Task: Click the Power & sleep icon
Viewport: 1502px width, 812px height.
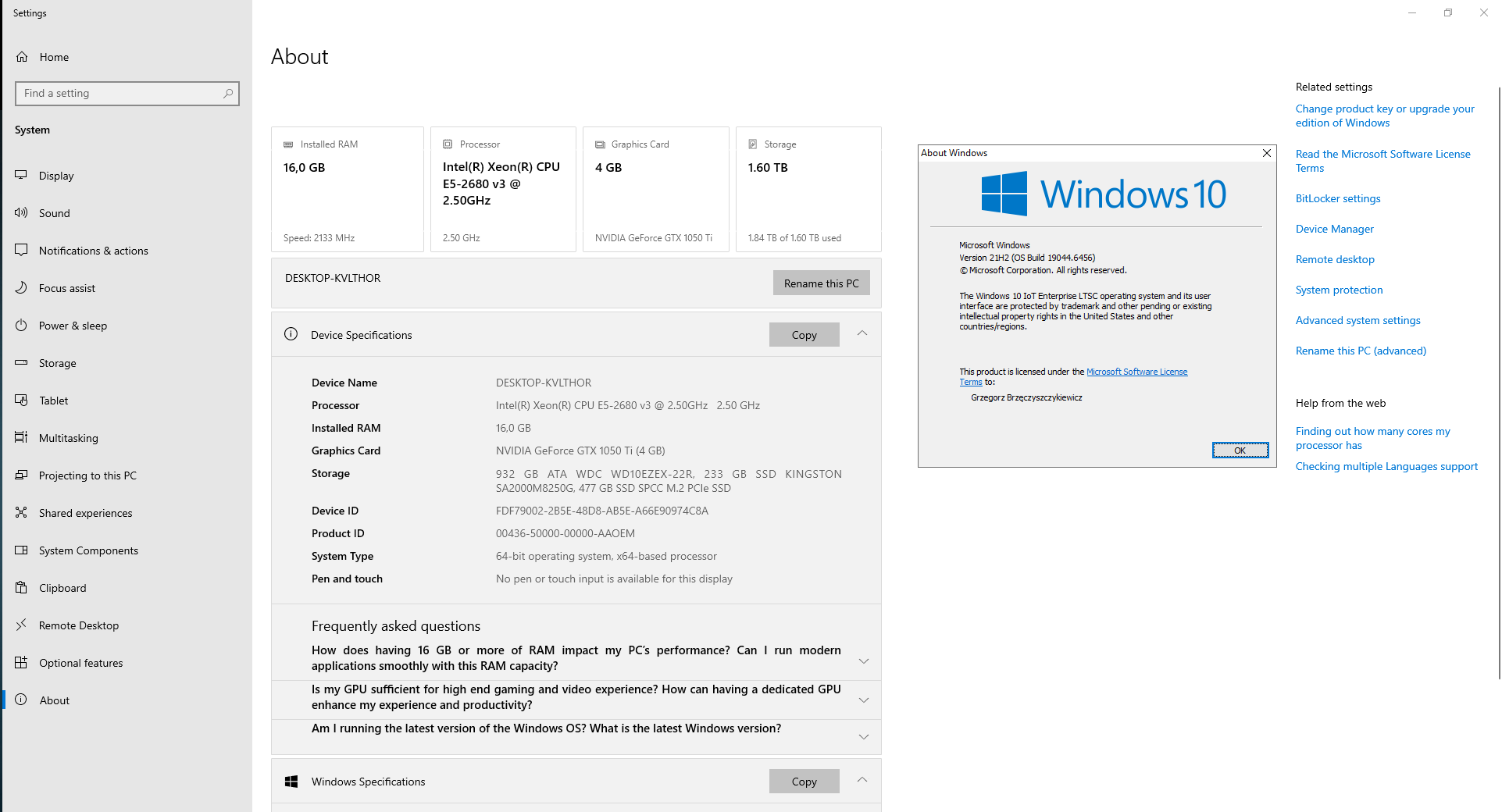Action: [21, 326]
